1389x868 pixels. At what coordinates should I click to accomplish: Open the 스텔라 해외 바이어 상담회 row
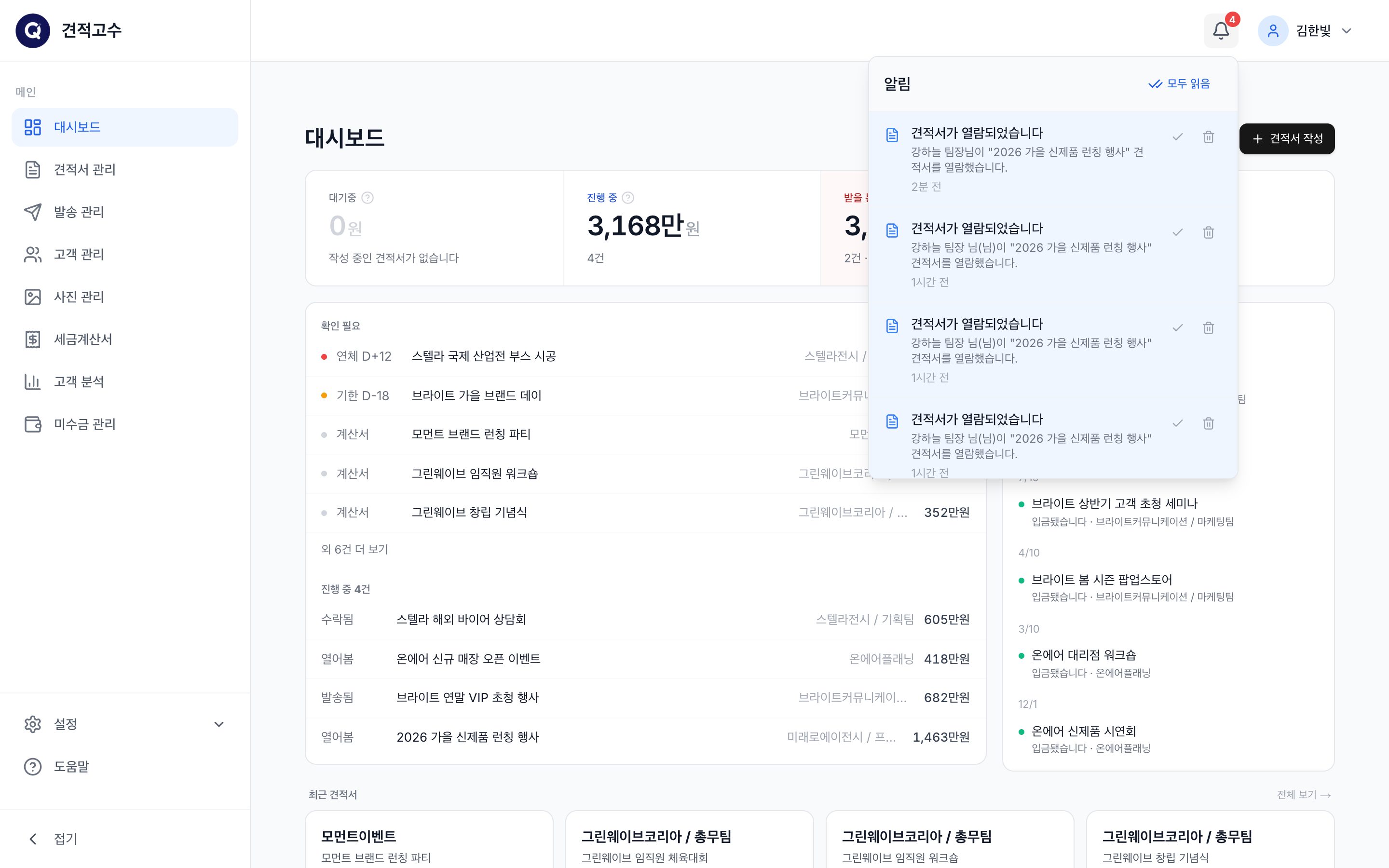tap(645, 620)
